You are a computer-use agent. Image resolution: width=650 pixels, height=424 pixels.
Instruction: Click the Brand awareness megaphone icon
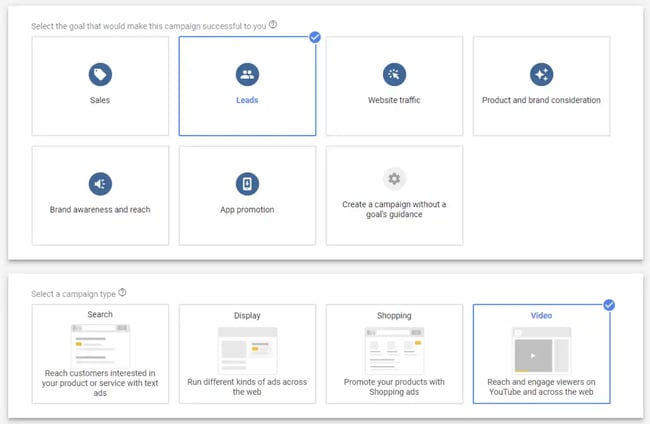[x=100, y=184]
